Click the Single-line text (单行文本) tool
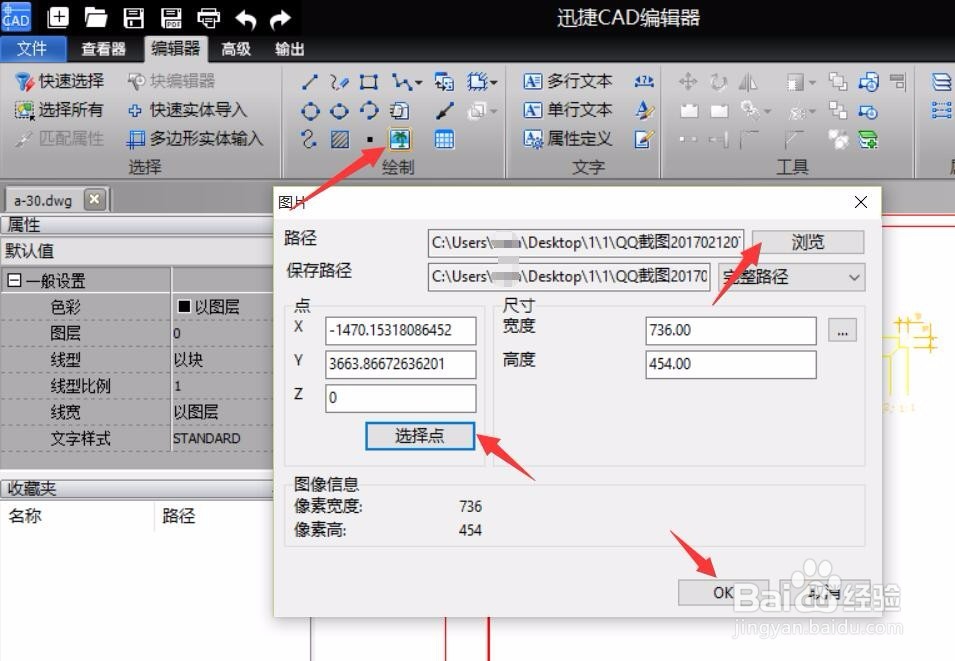 (x=568, y=110)
